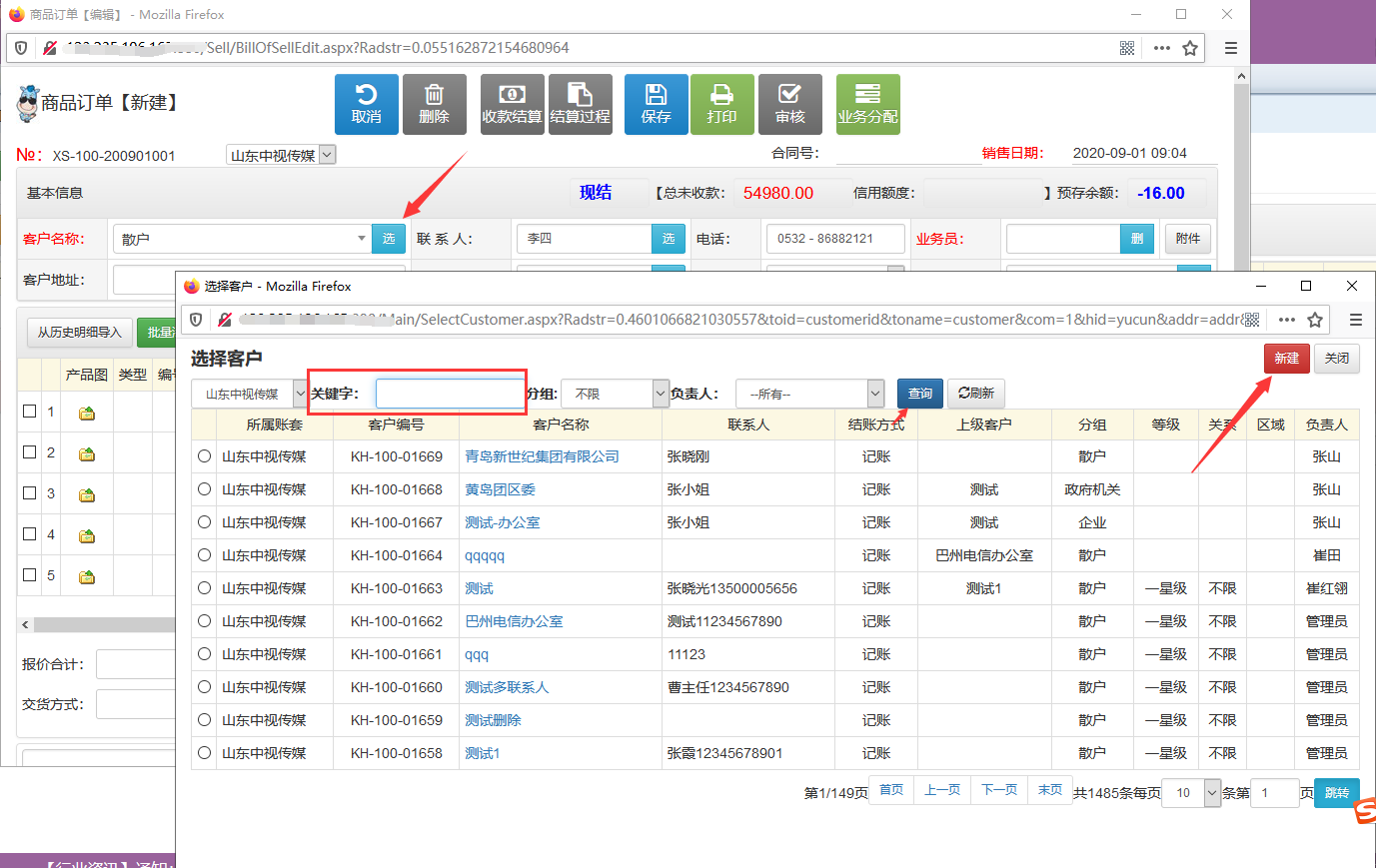Open customer link 巴州电信办公室
Viewport: 1376px width, 868px height.
coord(514,620)
